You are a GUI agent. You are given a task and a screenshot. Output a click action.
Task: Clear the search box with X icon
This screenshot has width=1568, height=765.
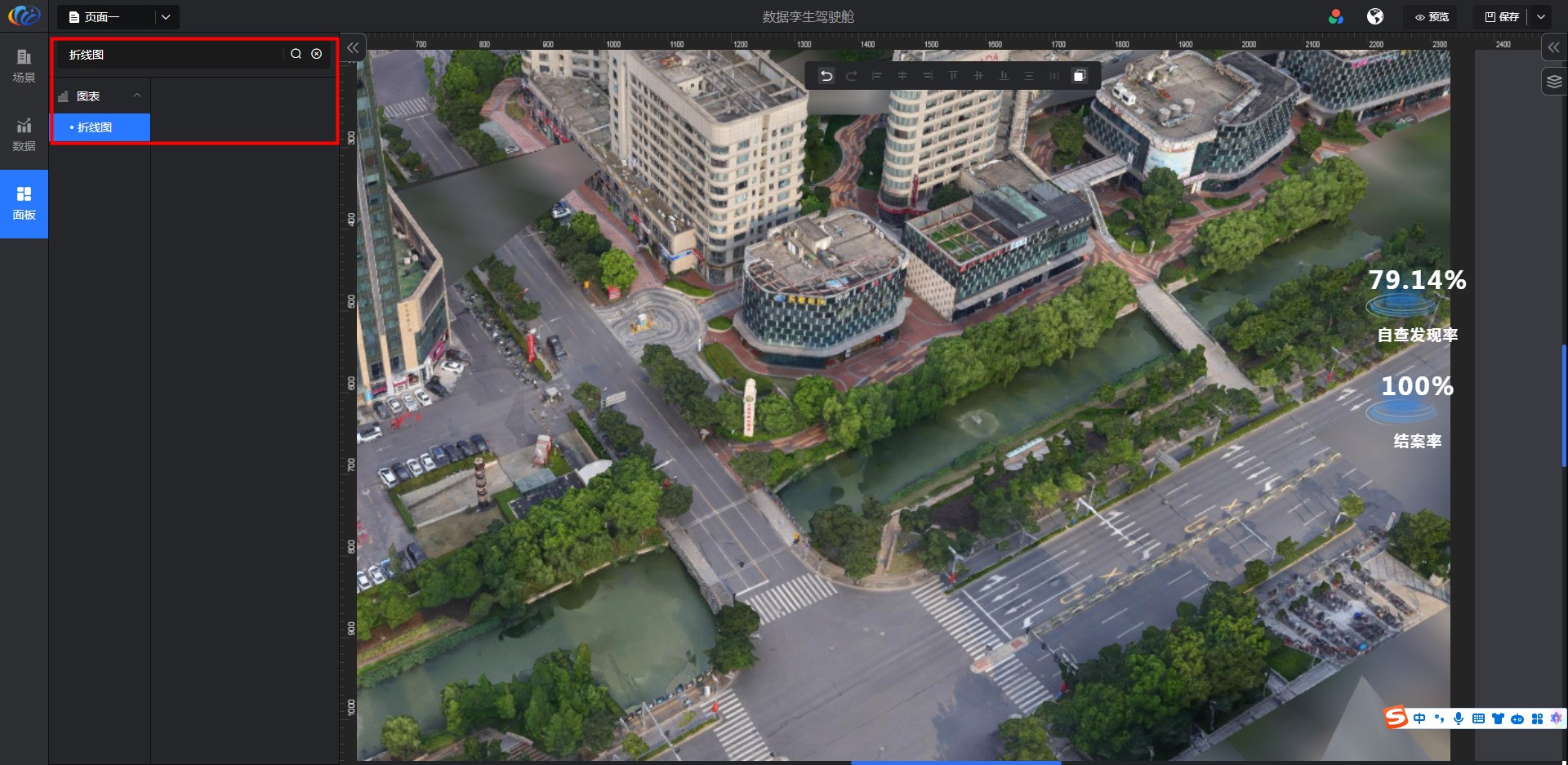(x=317, y=54)
